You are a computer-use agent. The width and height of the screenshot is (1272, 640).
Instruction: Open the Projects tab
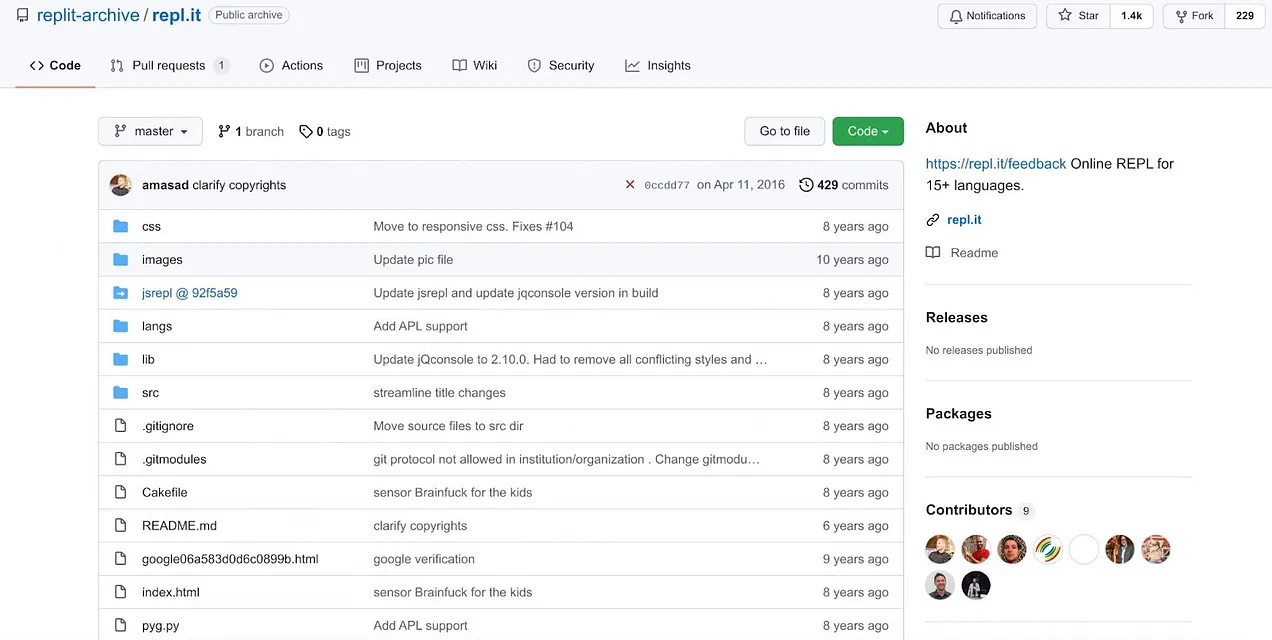click(388, 65)
